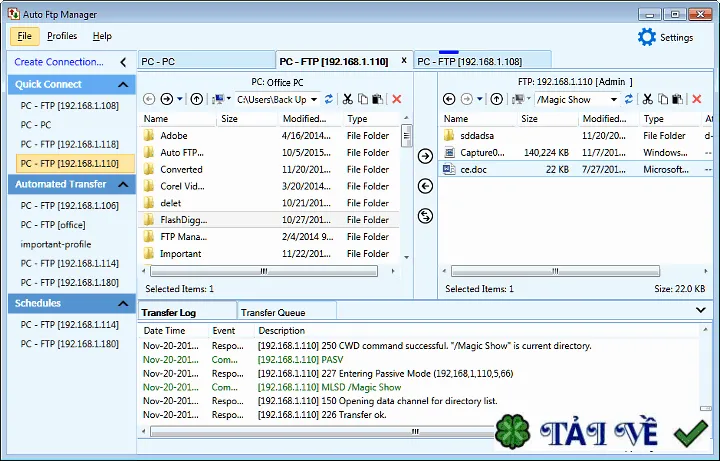Navigate back in the FTP pane
Image resolution: width=720 pixels, height=461 pixels.
(x=449, y=99)
